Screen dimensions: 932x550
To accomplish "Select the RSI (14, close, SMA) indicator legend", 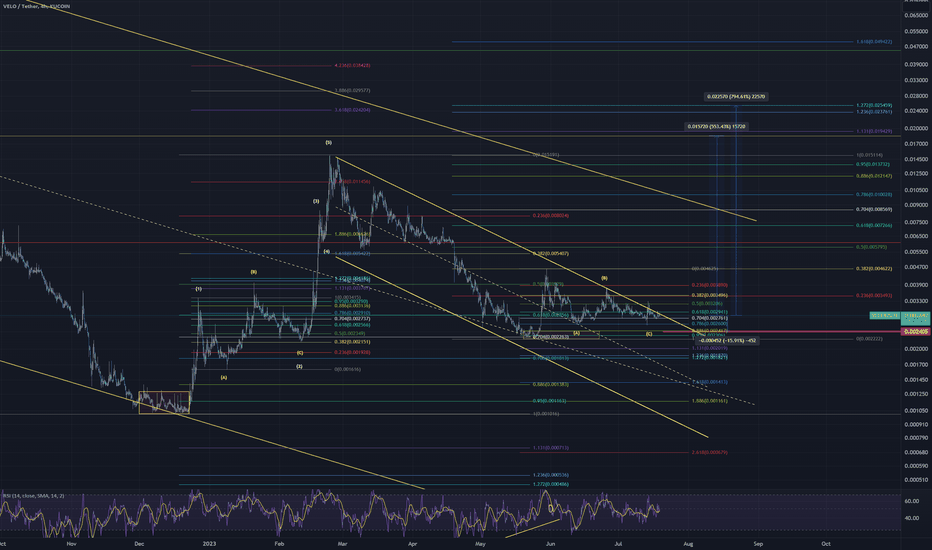I will pyautogui.click(x=33, y=496).
